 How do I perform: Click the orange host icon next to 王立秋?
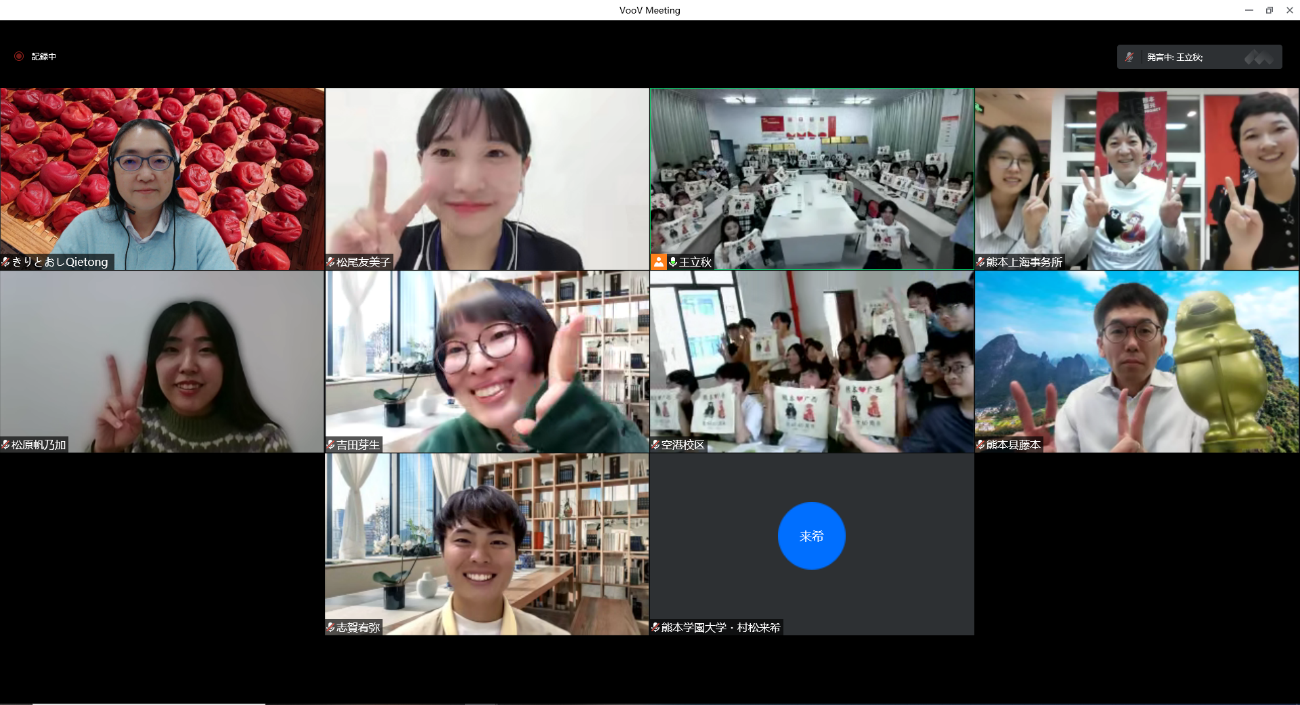[659, 262]
